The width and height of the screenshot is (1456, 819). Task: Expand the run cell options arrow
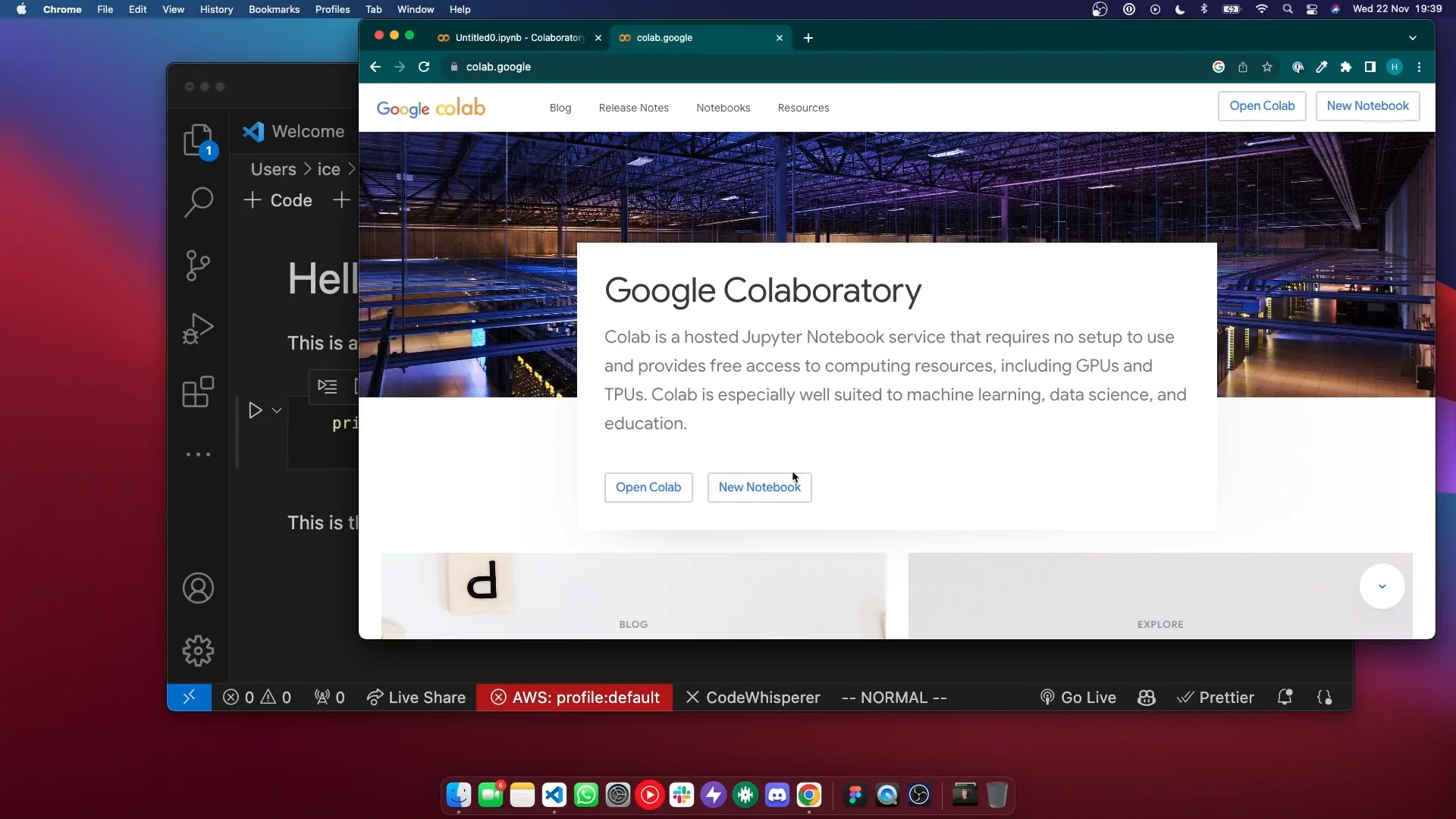click(x=276, y=410)
